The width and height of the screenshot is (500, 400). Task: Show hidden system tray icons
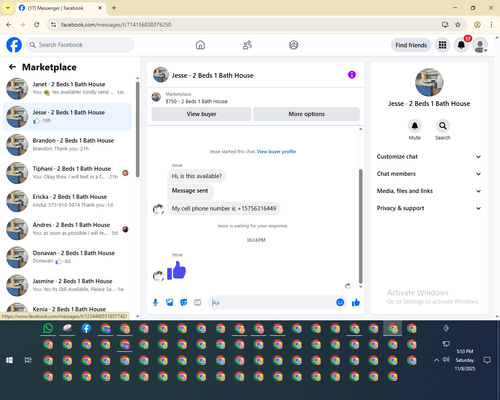pyautogui.click(x=436, y=360)
